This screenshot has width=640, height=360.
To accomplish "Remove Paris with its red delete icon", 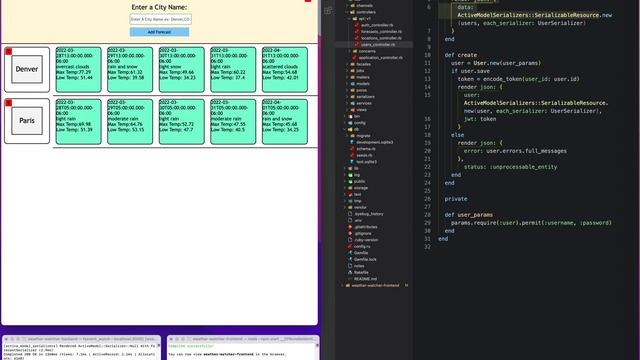I will click(9, 102).
